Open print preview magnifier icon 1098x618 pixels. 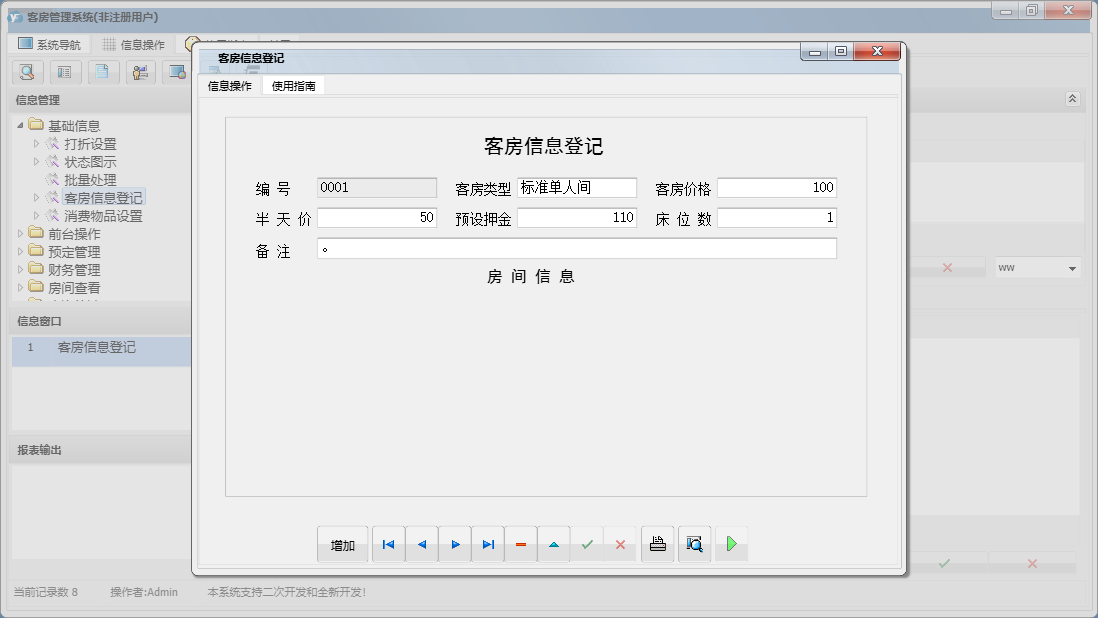click(695, 545)
